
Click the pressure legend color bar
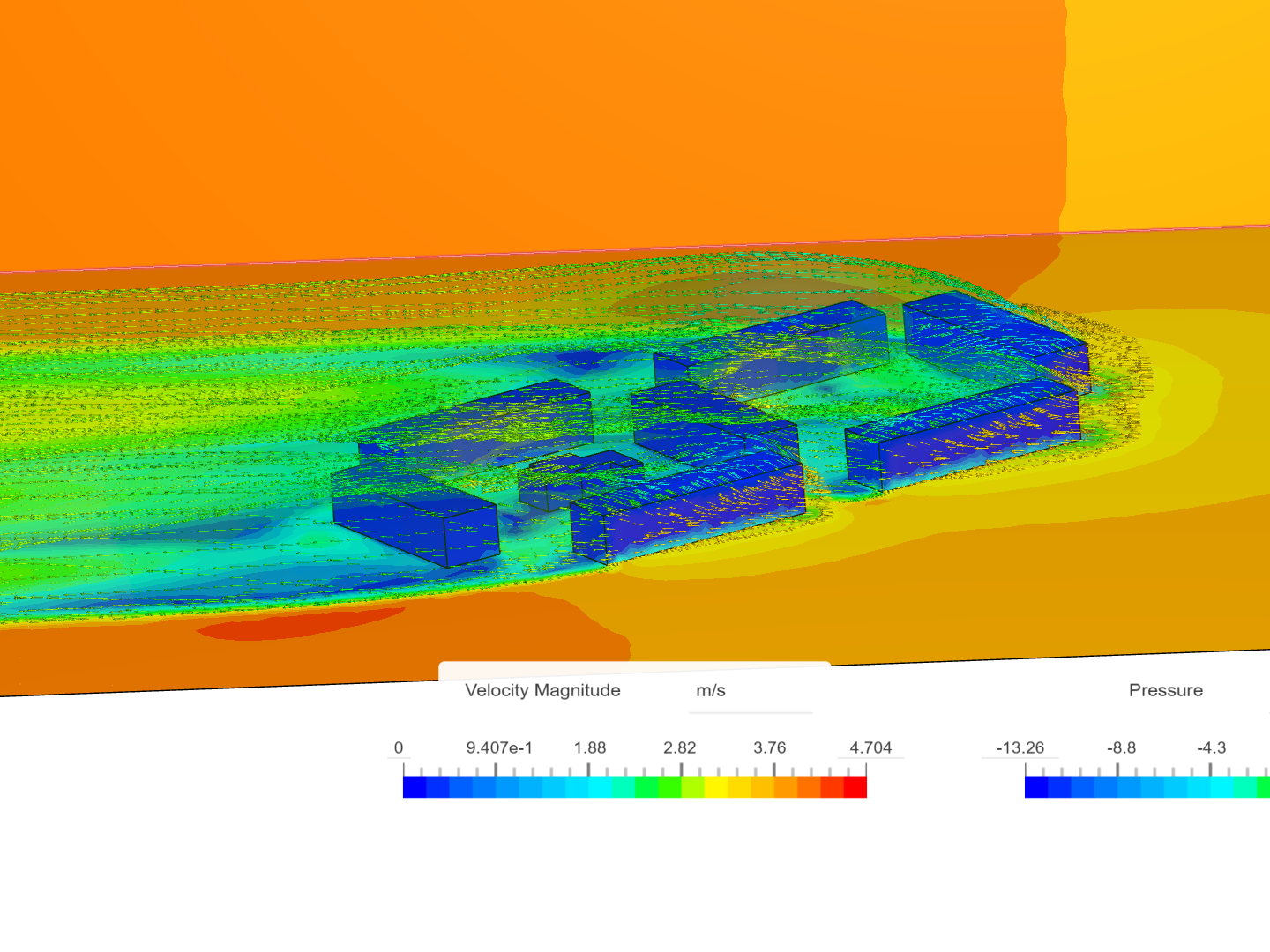[1147, 786]
